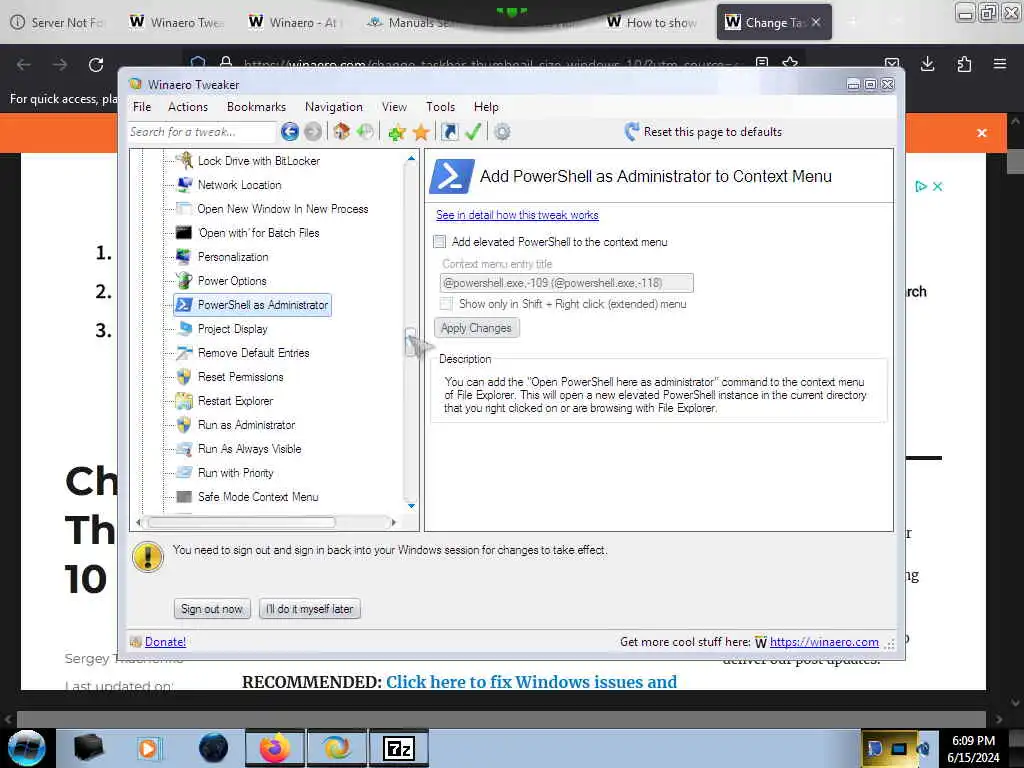Image resolution: width=1024 pixels, height=768 pixels.
Task: Select Restart Explorer tree item
Action: 235,401
